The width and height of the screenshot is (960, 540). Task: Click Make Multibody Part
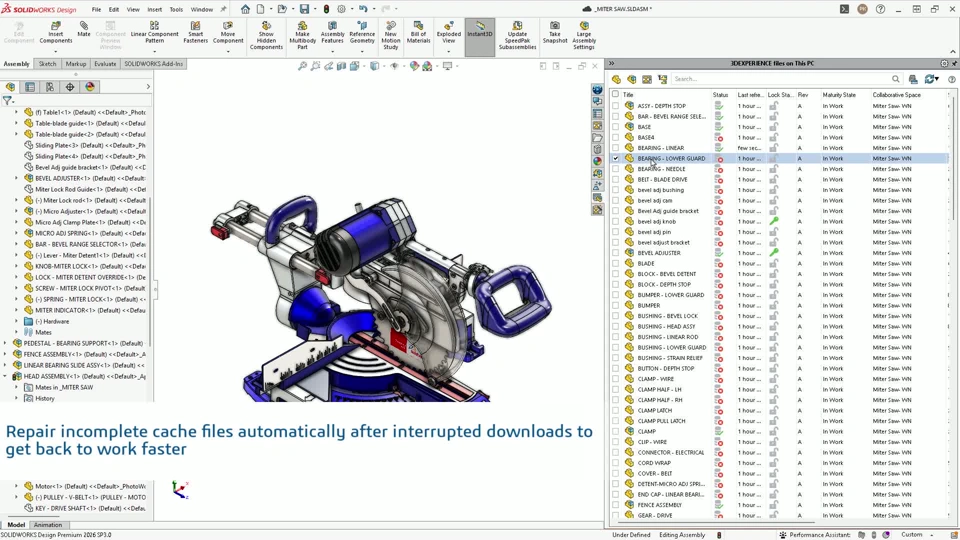pyautogui.click(x=302, y=36)
